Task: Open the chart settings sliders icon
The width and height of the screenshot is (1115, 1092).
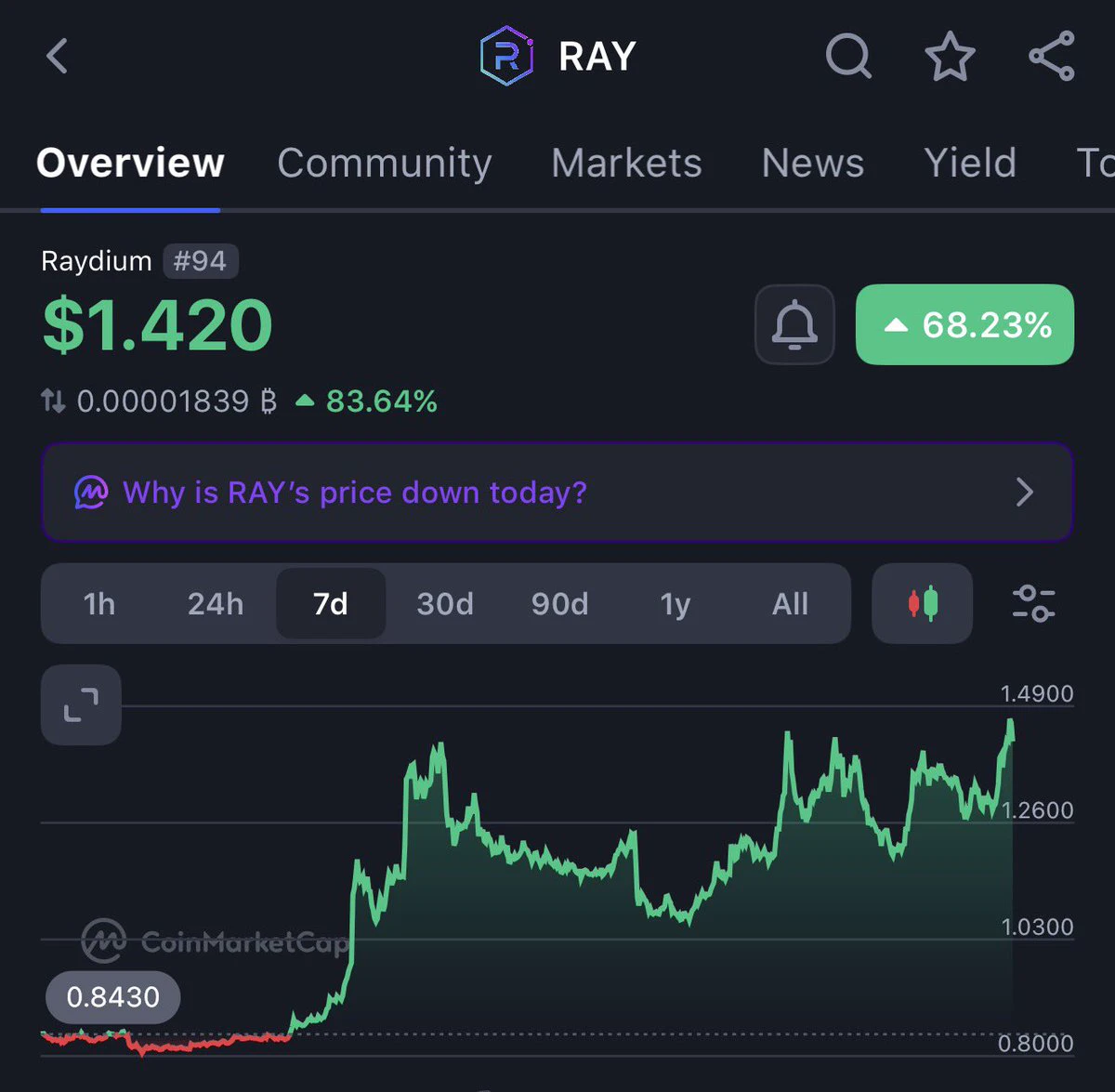Action: click(x=1033, y=603)
